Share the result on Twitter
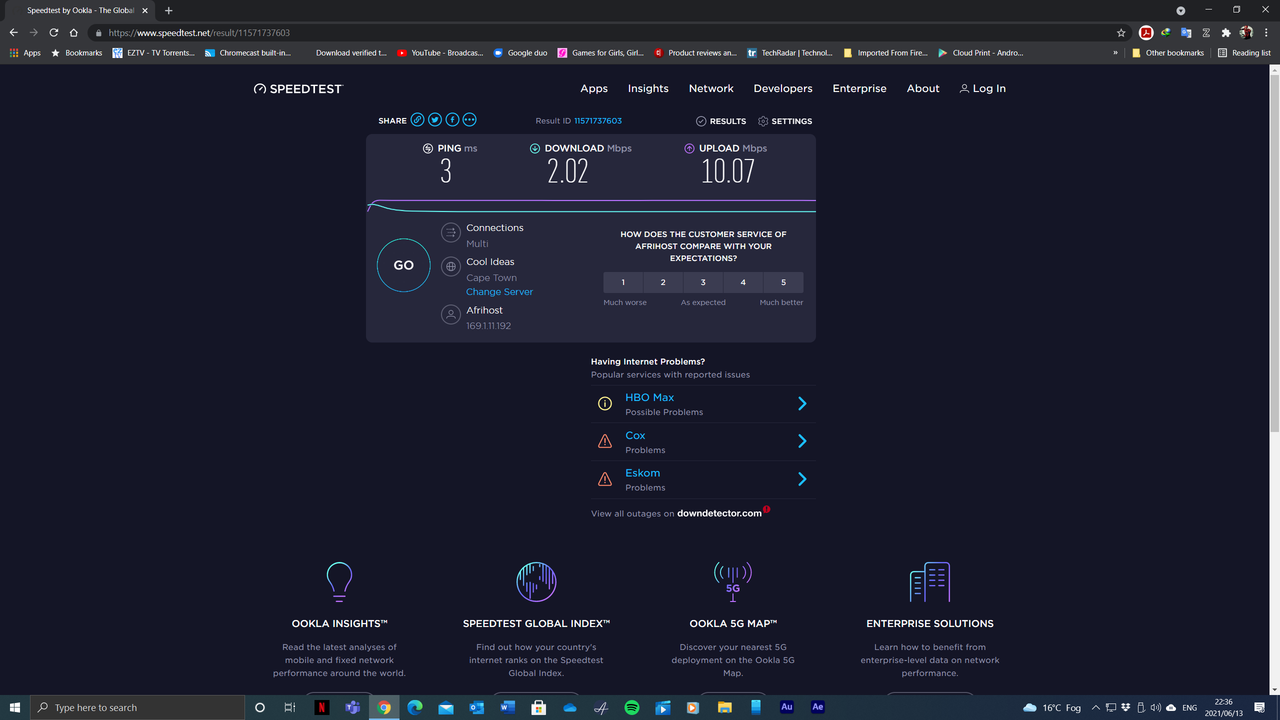 tap(435, 120)
